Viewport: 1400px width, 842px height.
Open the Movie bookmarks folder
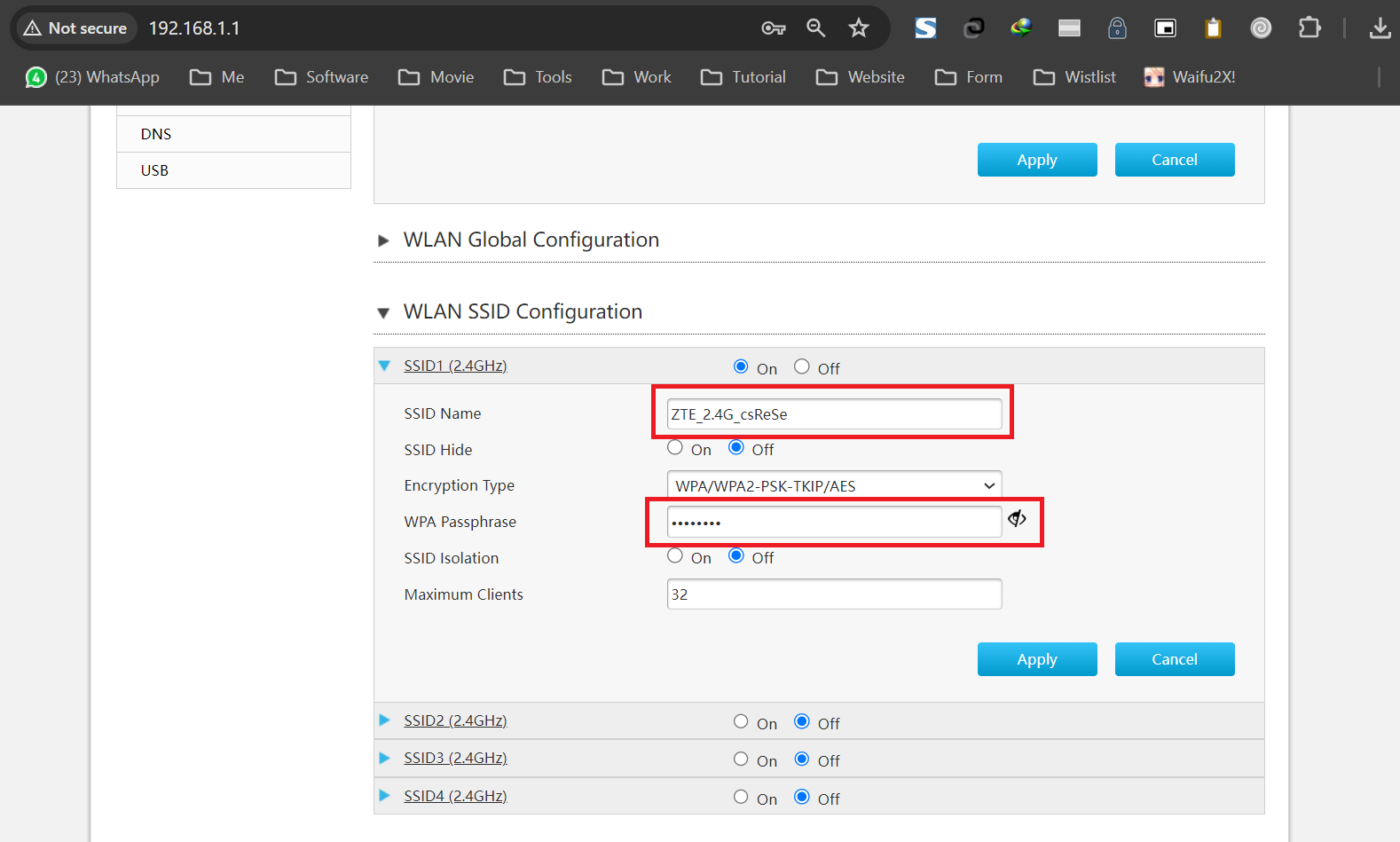coord(436,77)
